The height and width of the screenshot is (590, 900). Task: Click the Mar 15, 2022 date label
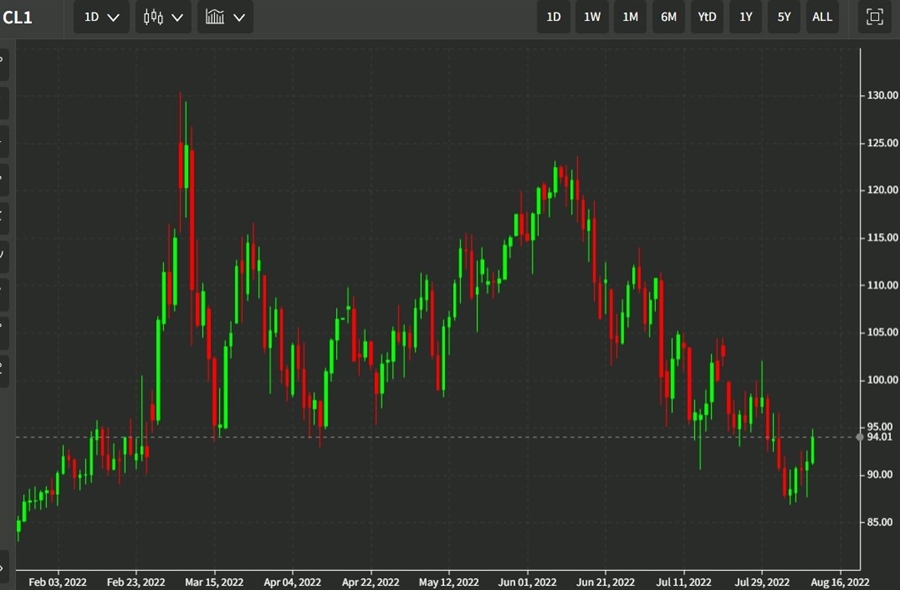coord(214,582)
